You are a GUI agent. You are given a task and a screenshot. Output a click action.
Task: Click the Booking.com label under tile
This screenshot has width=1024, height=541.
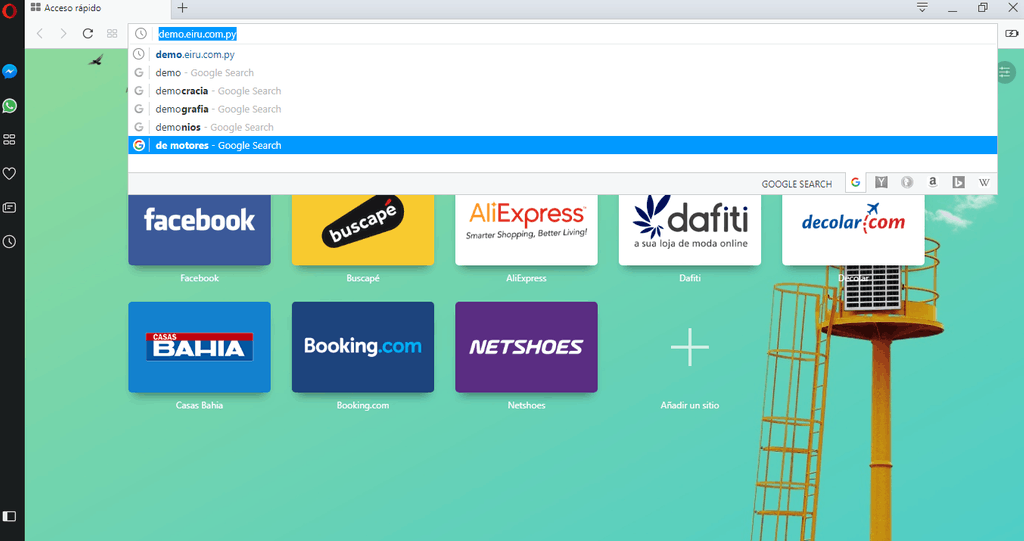(362, 405)
